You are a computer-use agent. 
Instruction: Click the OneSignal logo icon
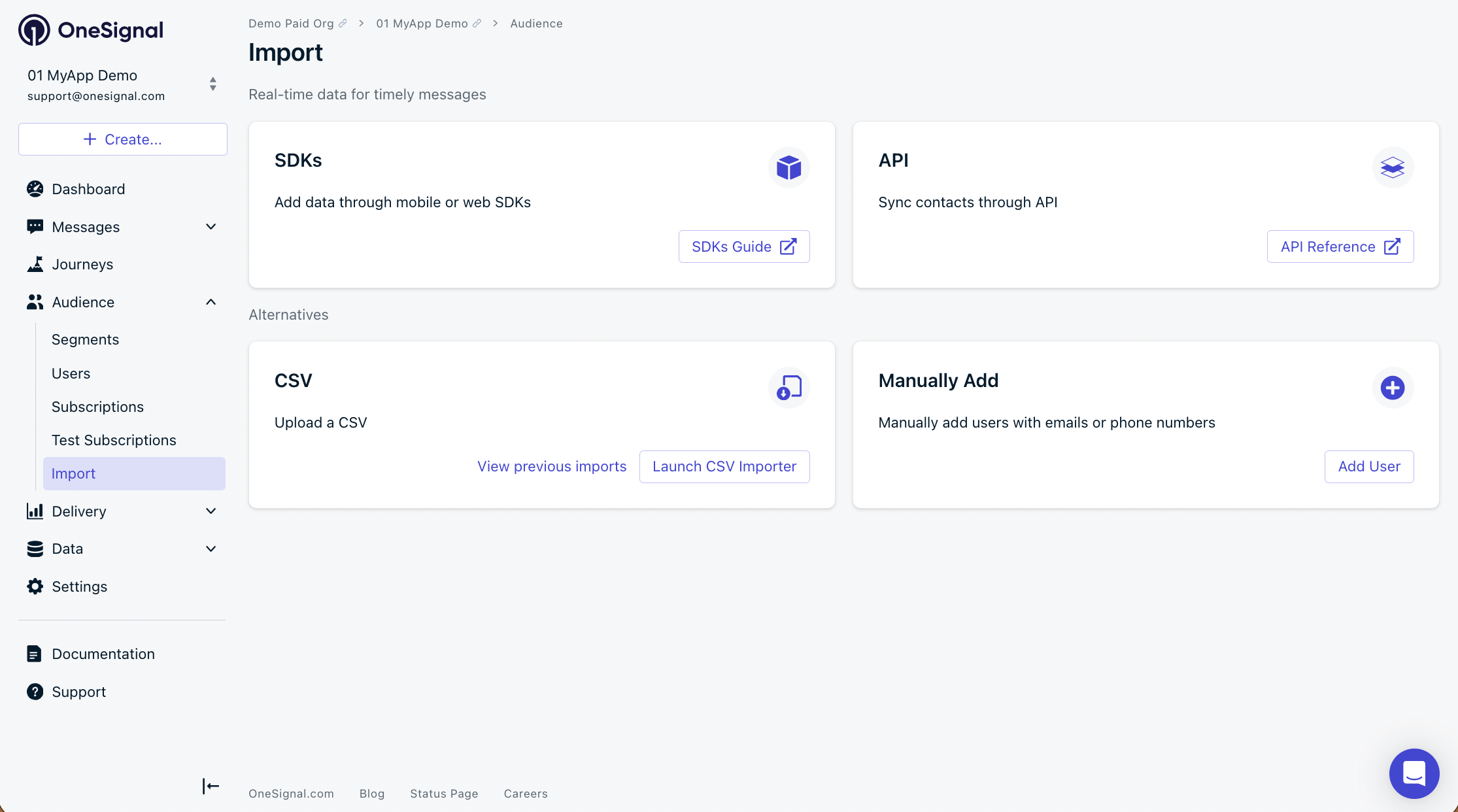click(34, 30)
